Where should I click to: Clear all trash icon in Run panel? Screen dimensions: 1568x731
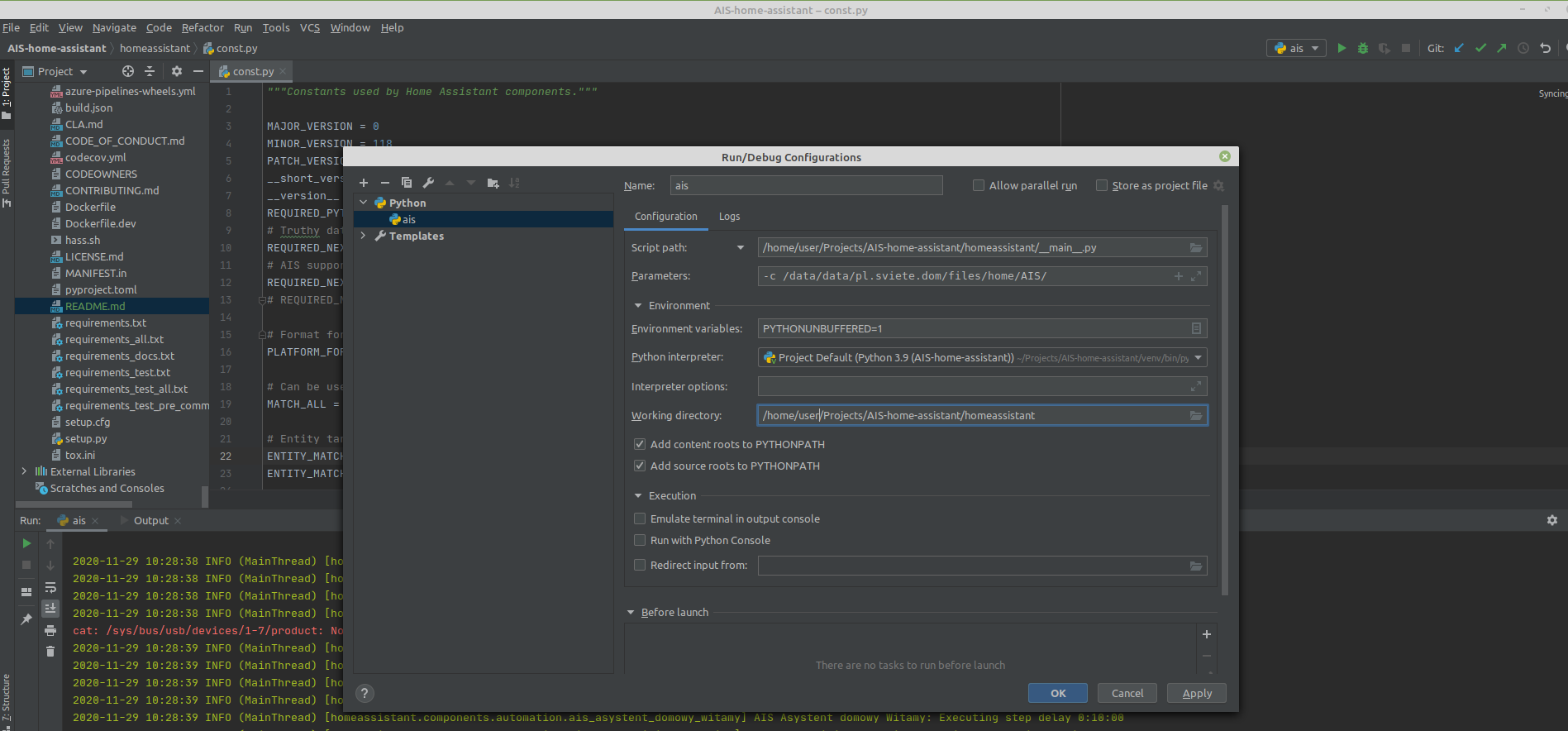[50, 651]
